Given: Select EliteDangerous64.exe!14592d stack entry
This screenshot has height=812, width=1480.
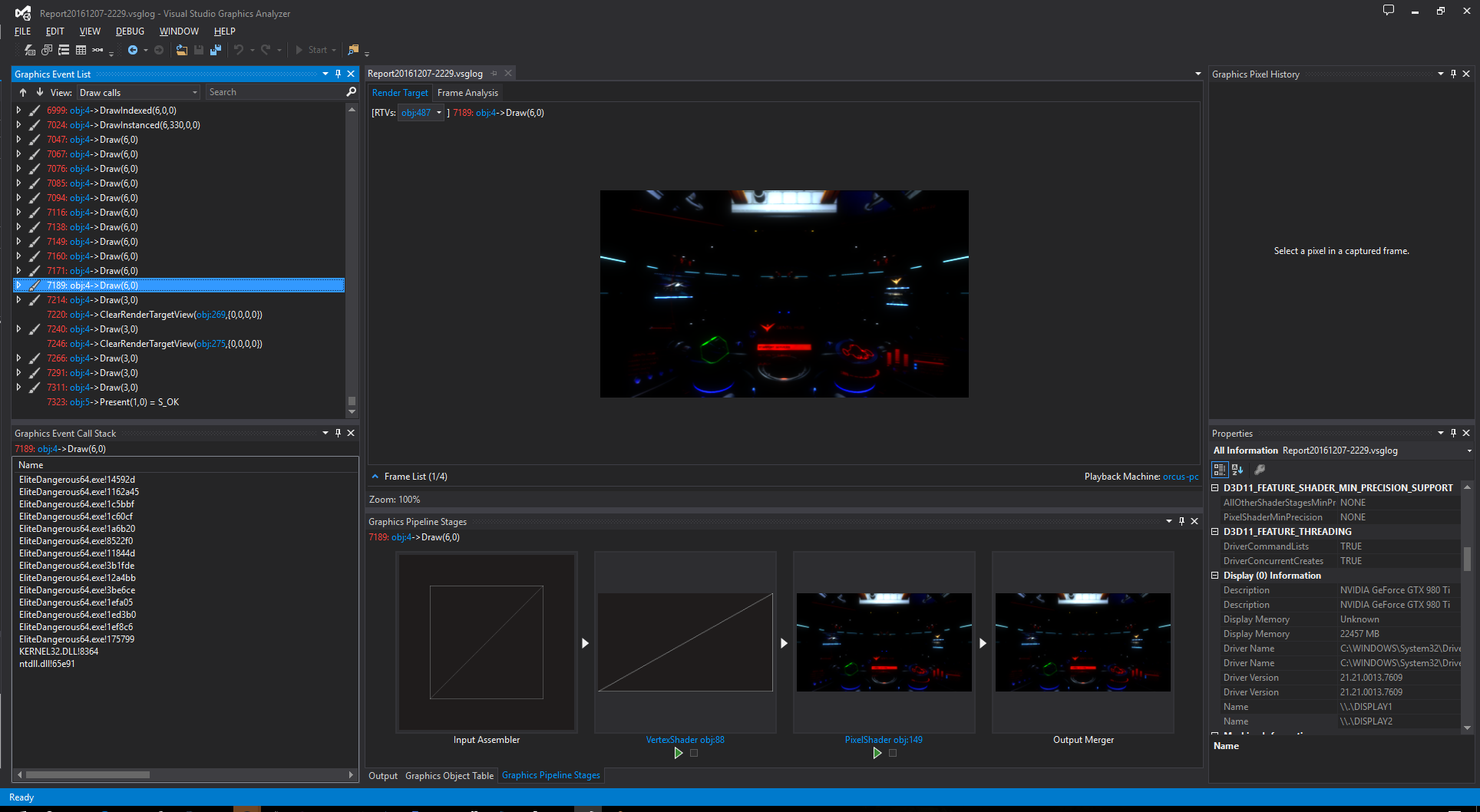Looking at the screenshot, I should (x=77, y=480).
